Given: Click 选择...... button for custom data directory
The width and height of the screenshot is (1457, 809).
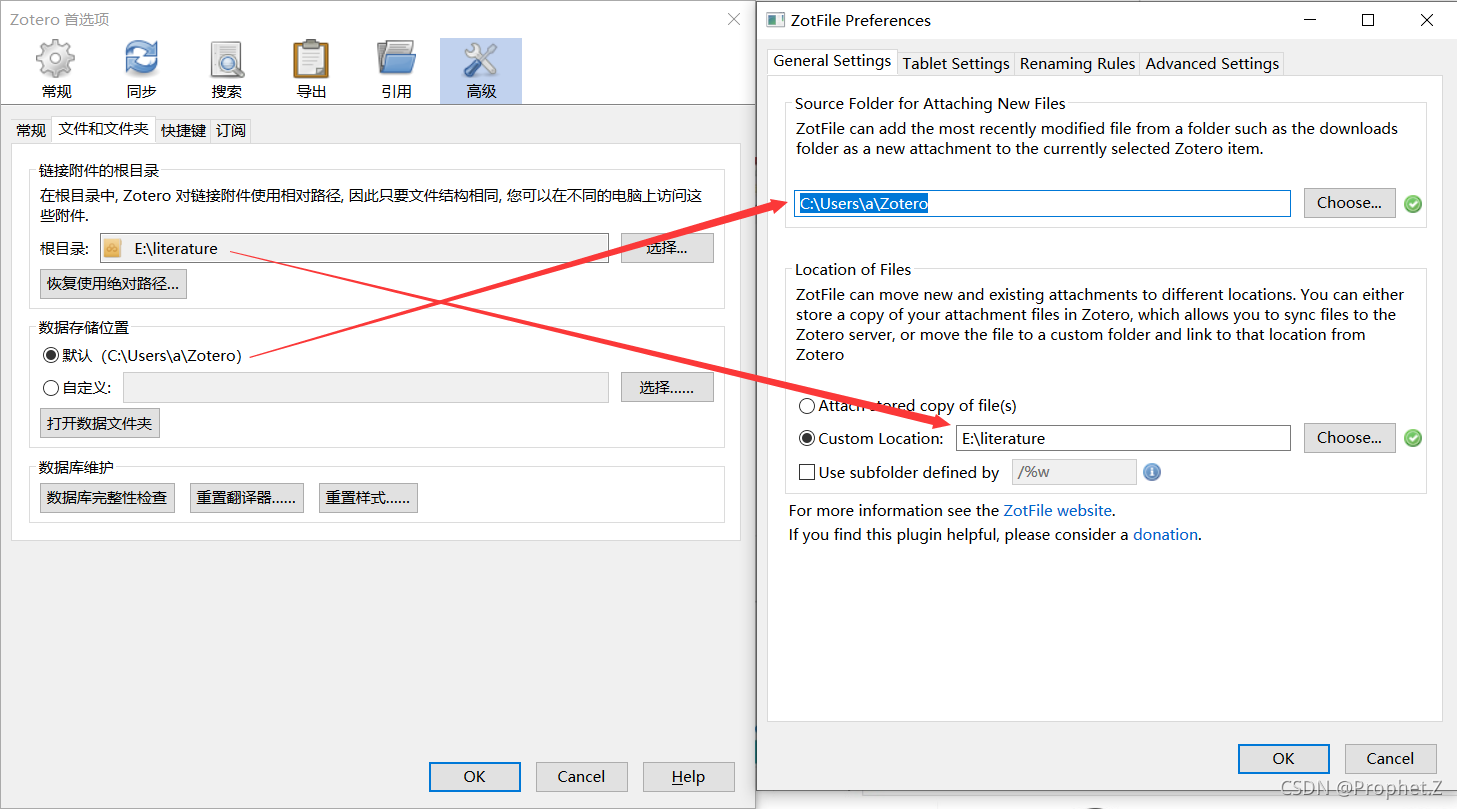Looking at the screenshot, I should tap(667, 387).
